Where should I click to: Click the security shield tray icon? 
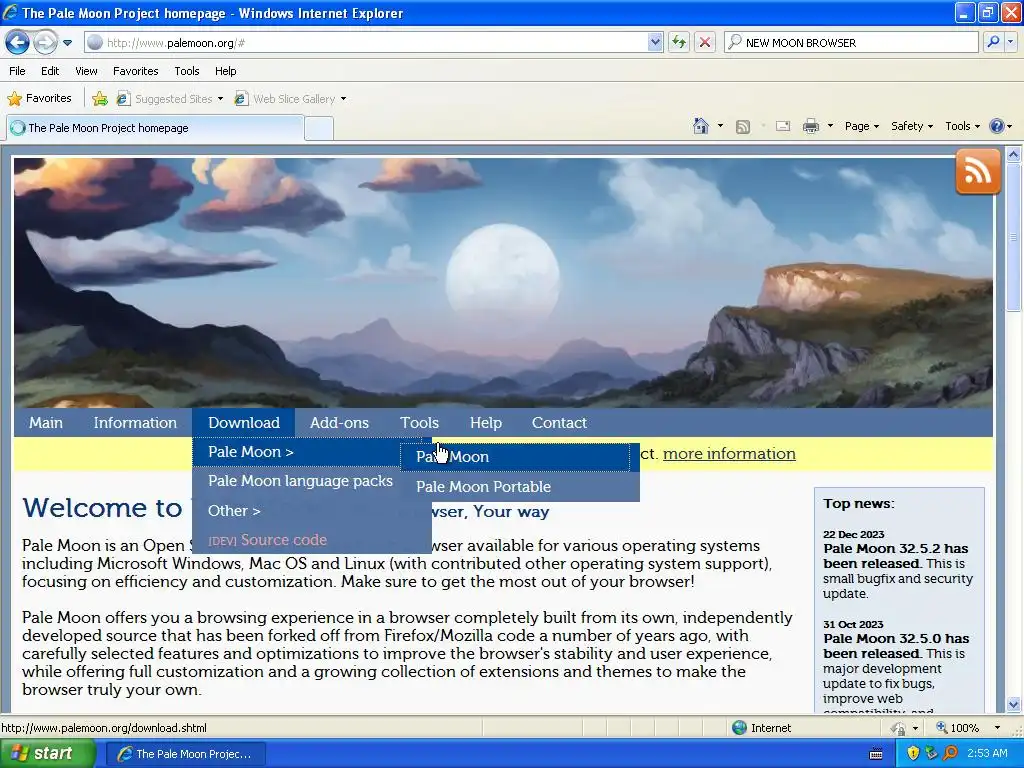pos(913,754)
